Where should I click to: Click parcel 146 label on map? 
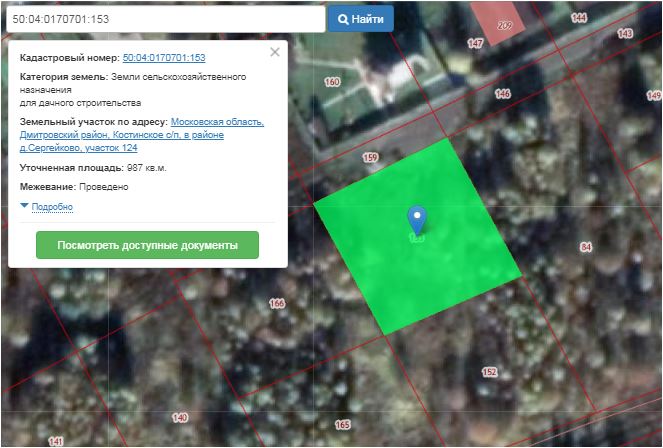(502, 94)
